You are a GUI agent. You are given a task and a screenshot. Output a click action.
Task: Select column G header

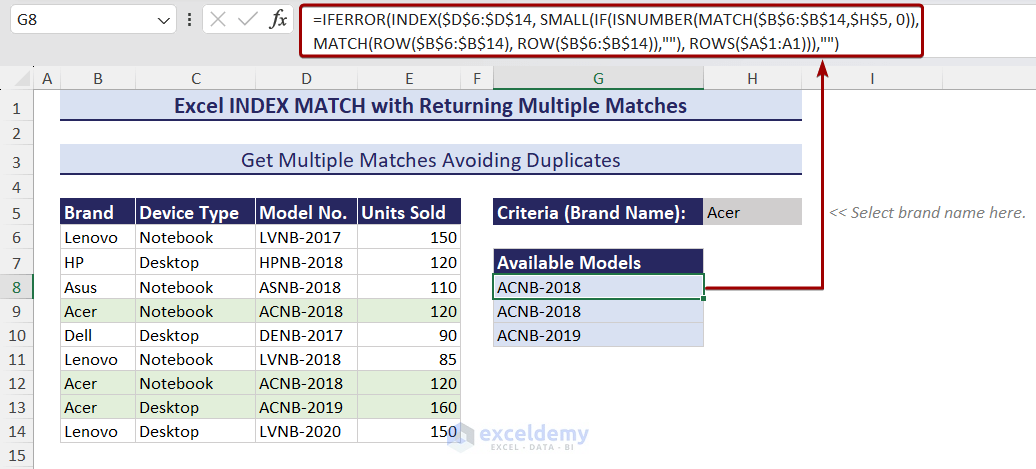tap(598, 79)
